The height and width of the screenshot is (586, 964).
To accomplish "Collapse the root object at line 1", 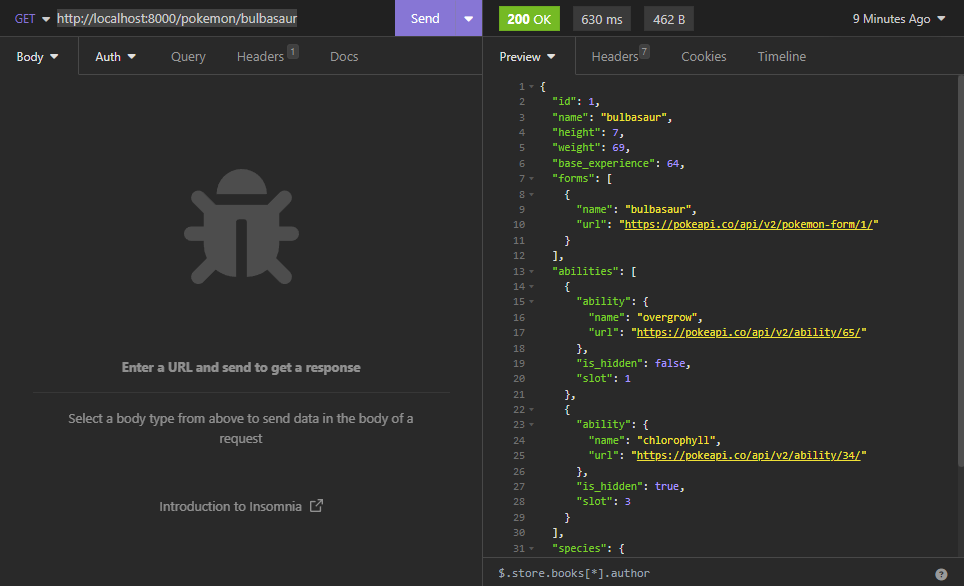I will coord(532,87).
